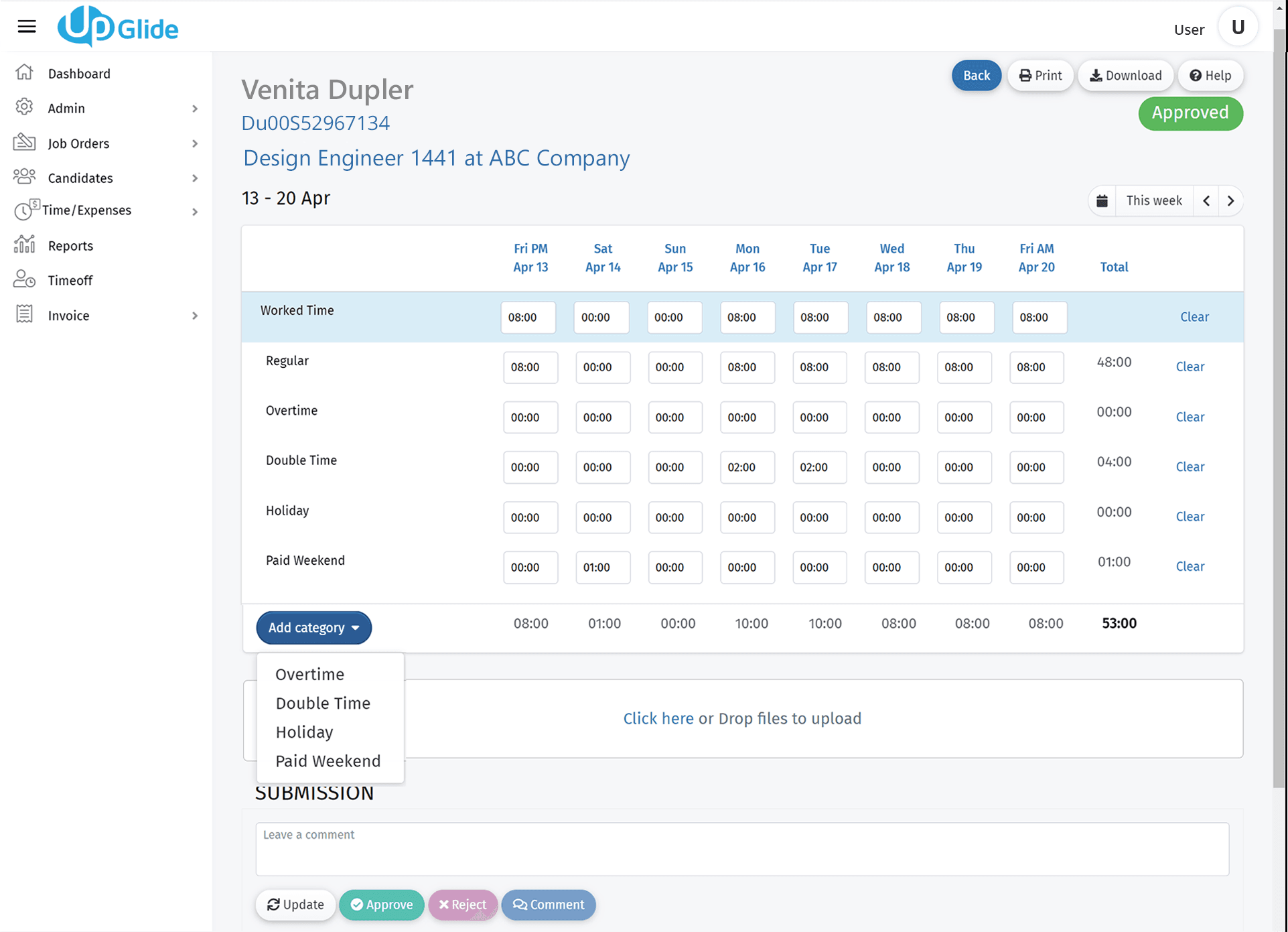Navigate to next week with right arrow
This screenshot has width=1288, height=932.
[1231, 200]
